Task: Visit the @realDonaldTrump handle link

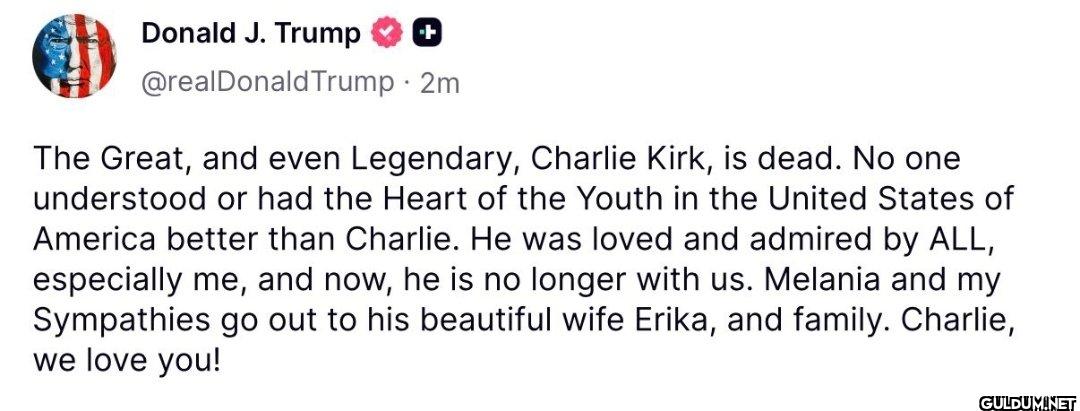Action: click(268, 82)
